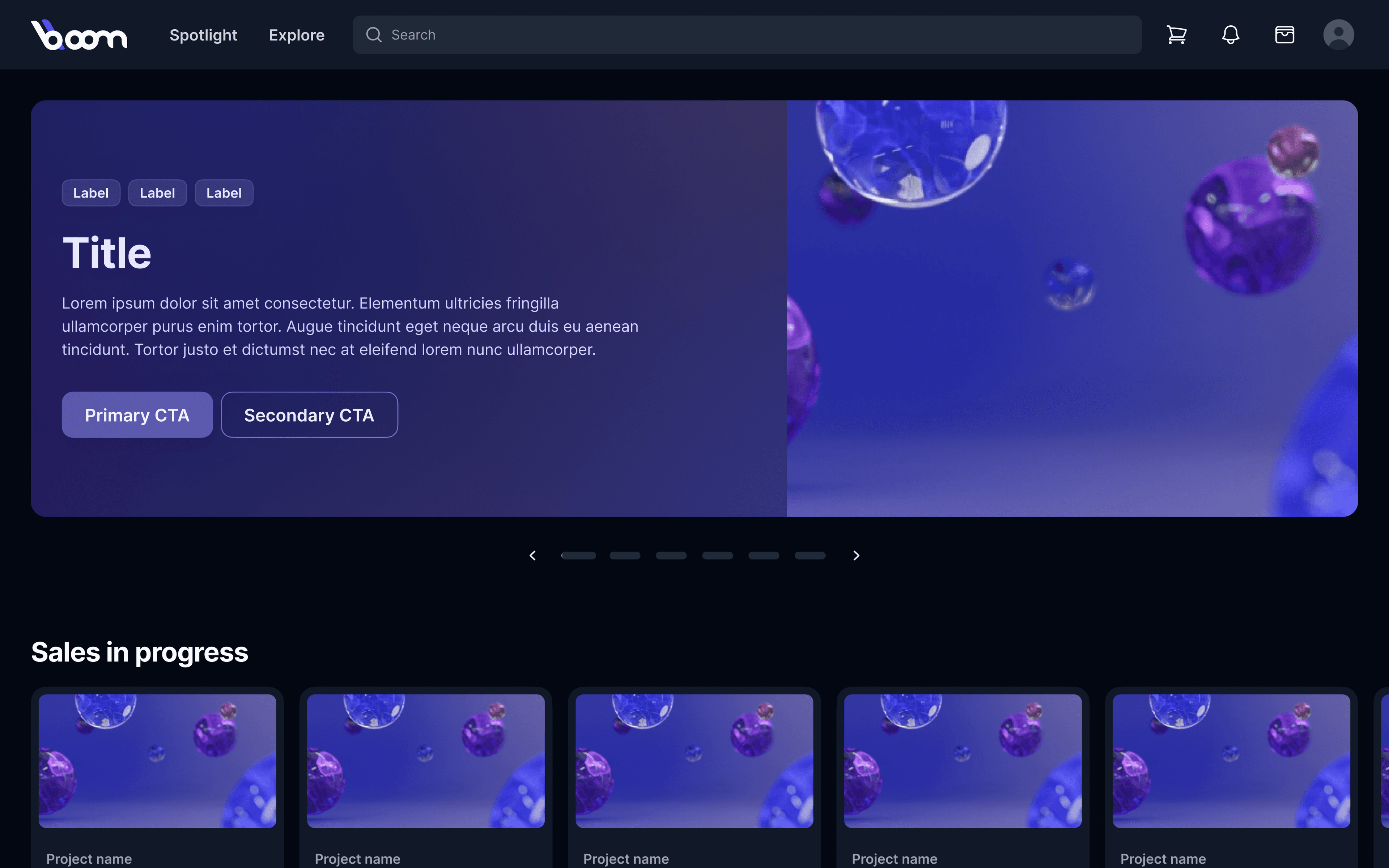Screen dimensions: 1389x868
Task: Select the fifth carousel indicator
Action: 764,556
